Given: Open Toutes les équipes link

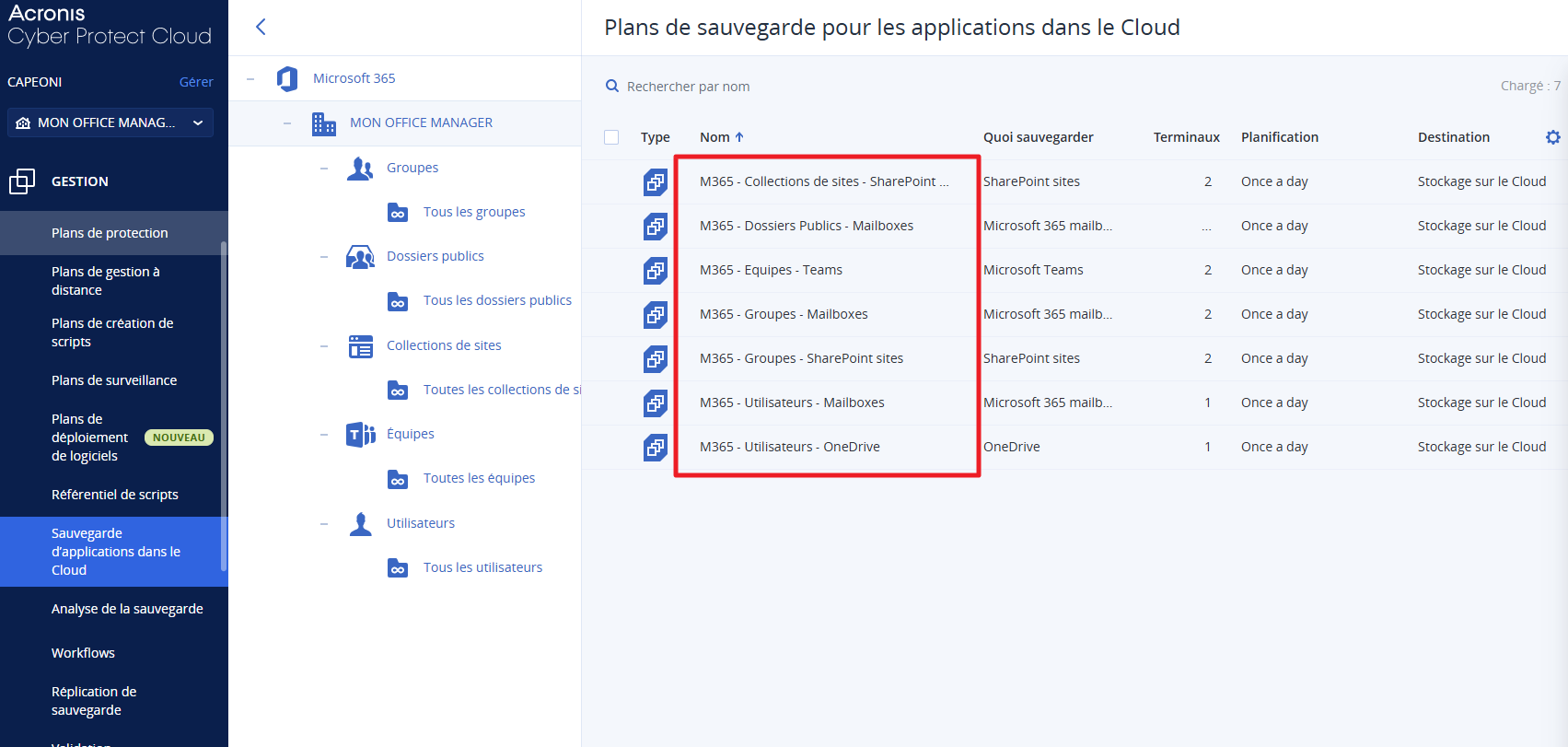Looking at the screenshot, I should 479,478.
